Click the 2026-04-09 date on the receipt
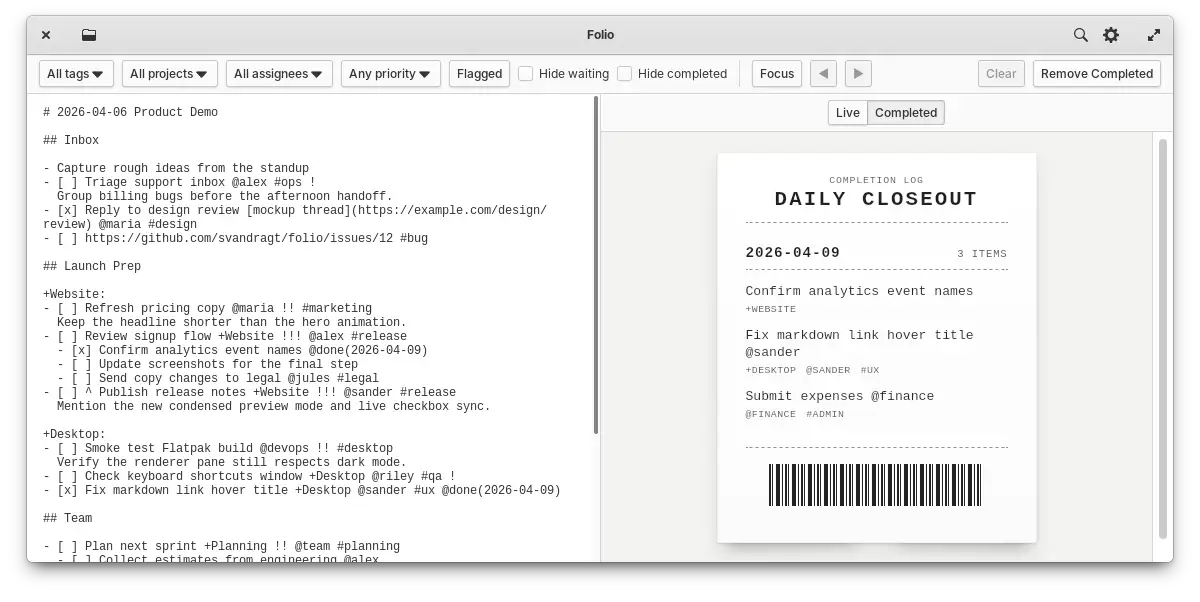Image resolution: width=1200 pixels, height=602 pixels. click(x=793, y=253)
